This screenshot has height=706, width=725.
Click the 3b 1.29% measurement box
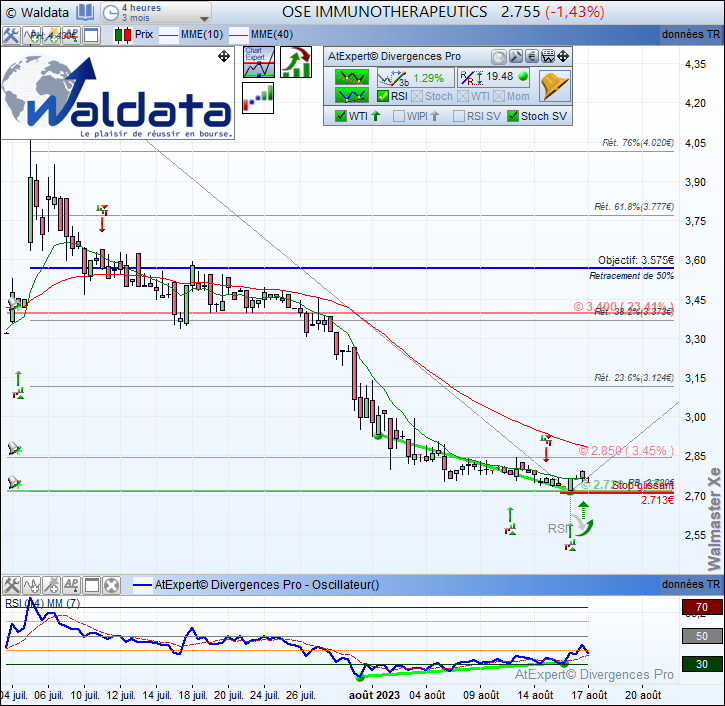(x=415, y=78)
